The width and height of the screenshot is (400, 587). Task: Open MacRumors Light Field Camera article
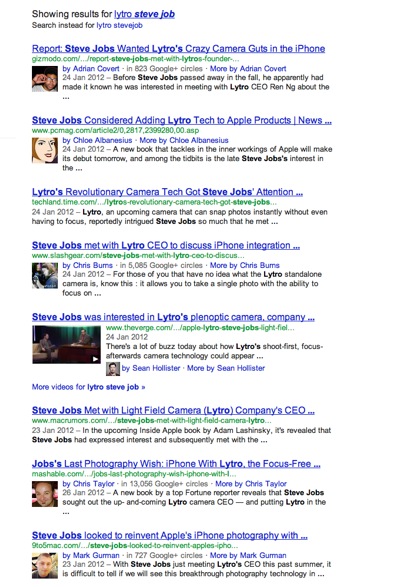coord(173,410)
